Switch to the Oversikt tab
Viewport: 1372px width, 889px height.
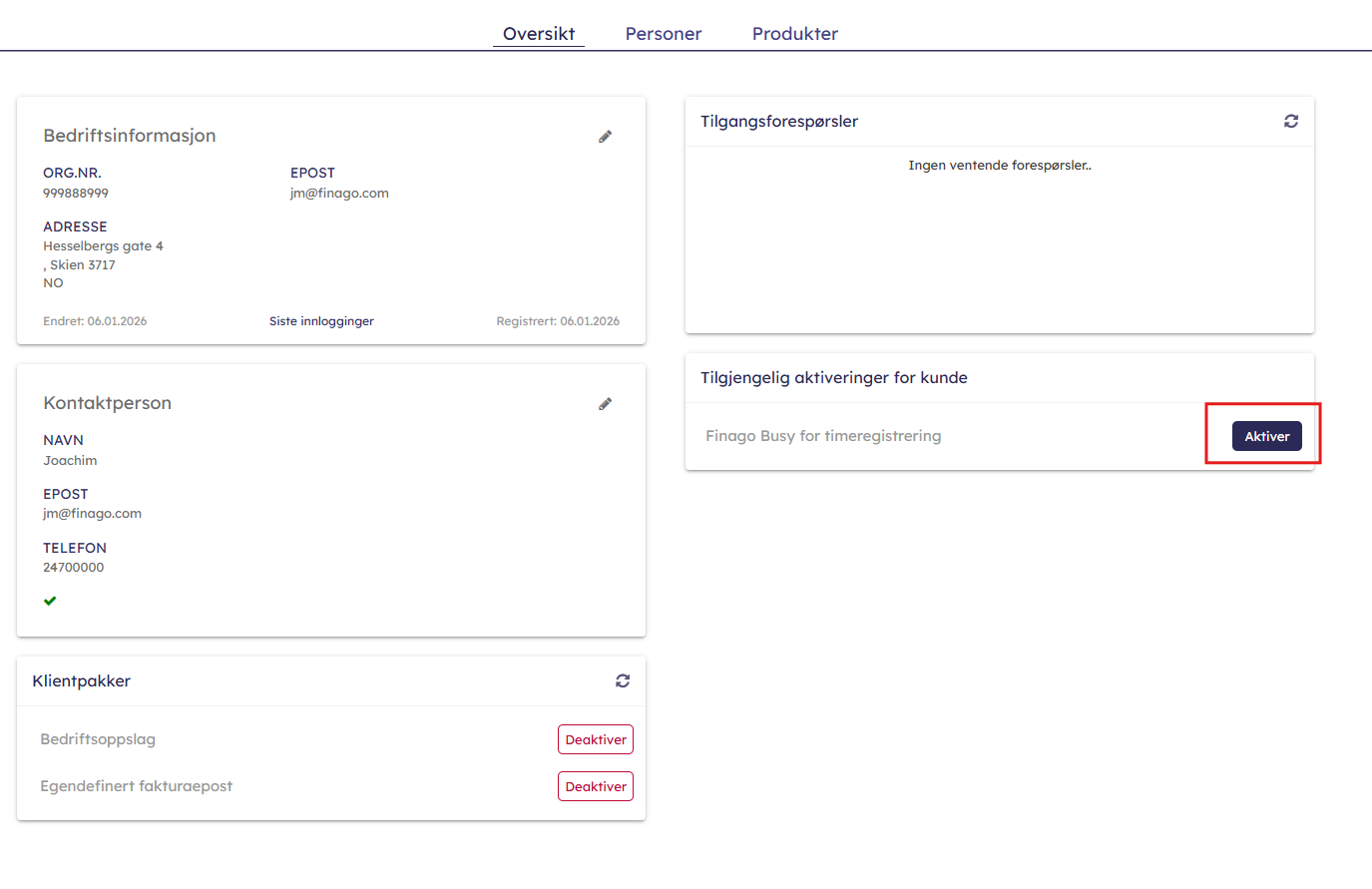[x=538, y=34]
